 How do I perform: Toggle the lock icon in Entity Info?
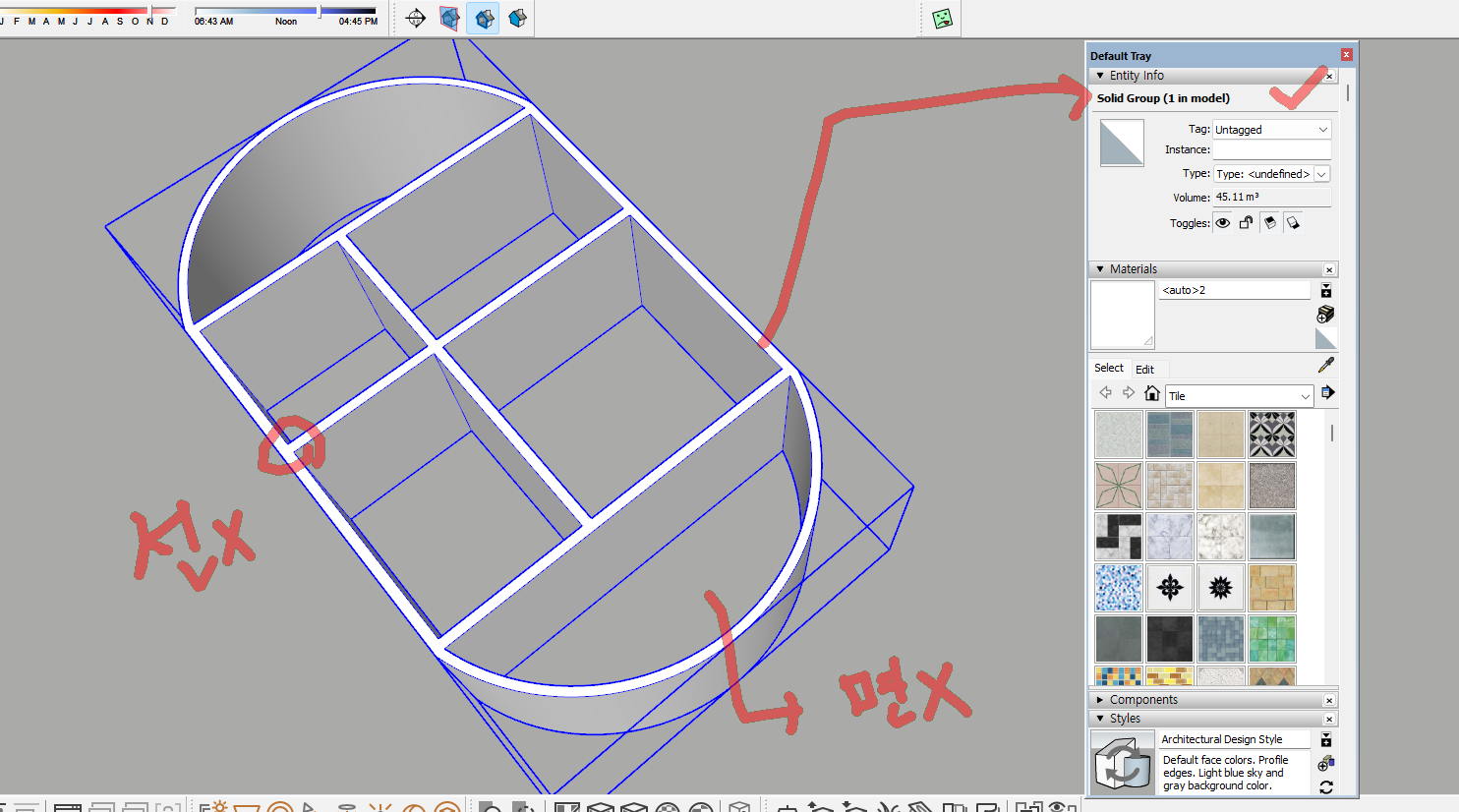coord(1246,223)
